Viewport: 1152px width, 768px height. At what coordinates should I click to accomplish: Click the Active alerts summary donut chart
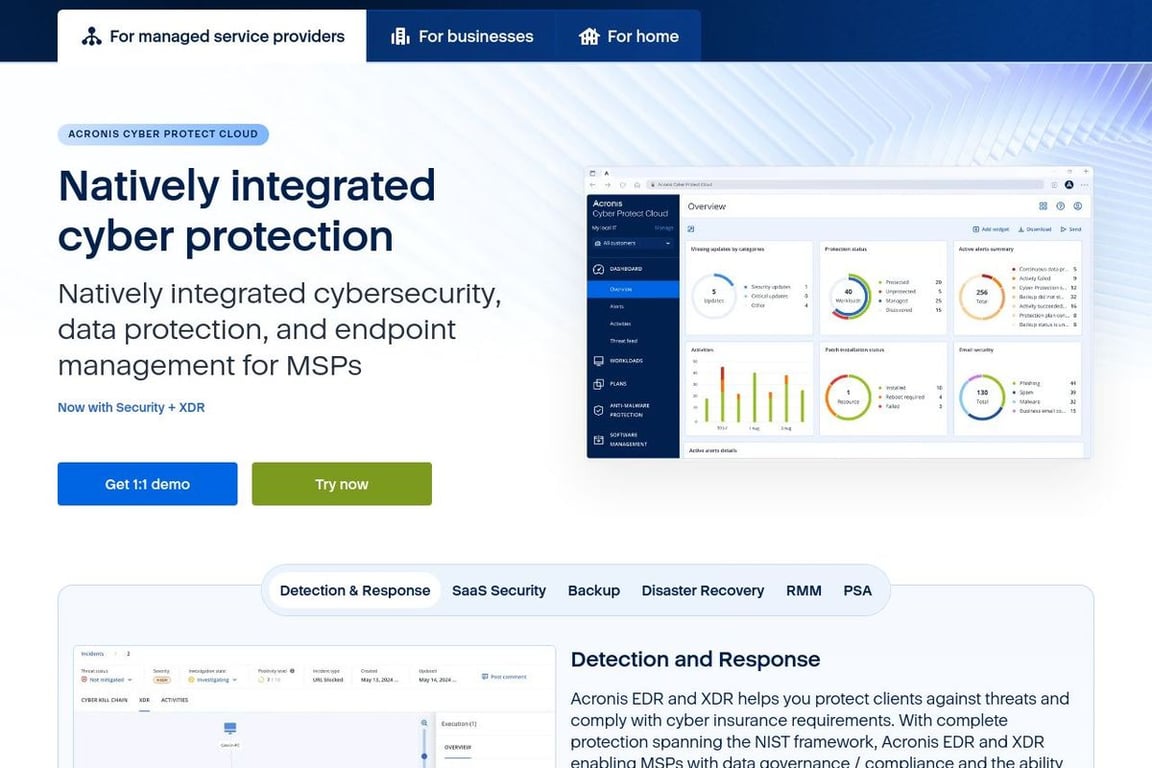982,296
